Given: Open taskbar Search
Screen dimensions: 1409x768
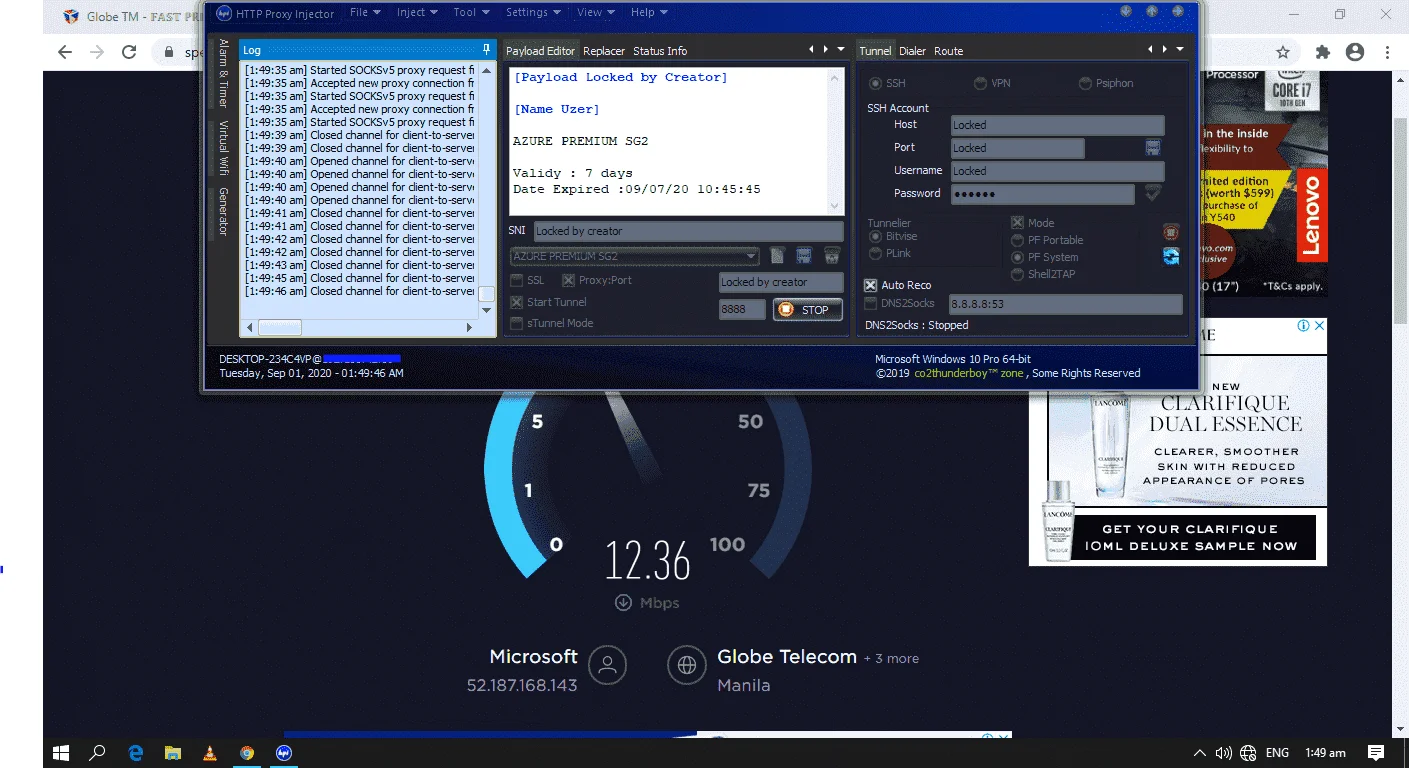Looking at the screenshot, I should (x=98, y=753).
